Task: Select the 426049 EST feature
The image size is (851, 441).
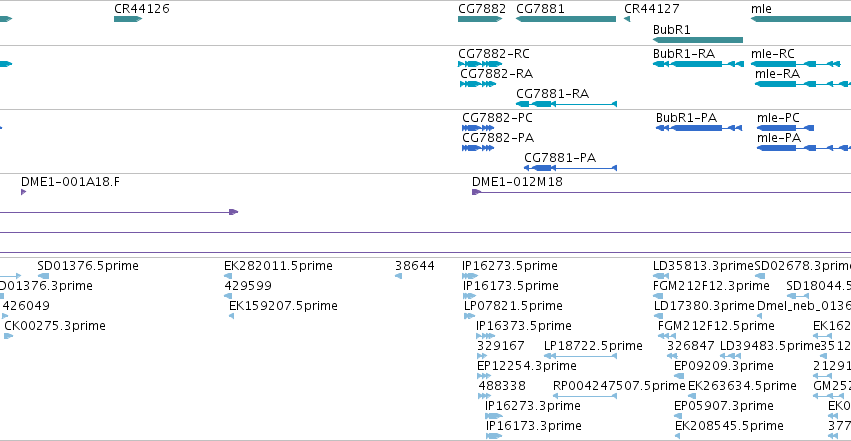Action: 5,316
